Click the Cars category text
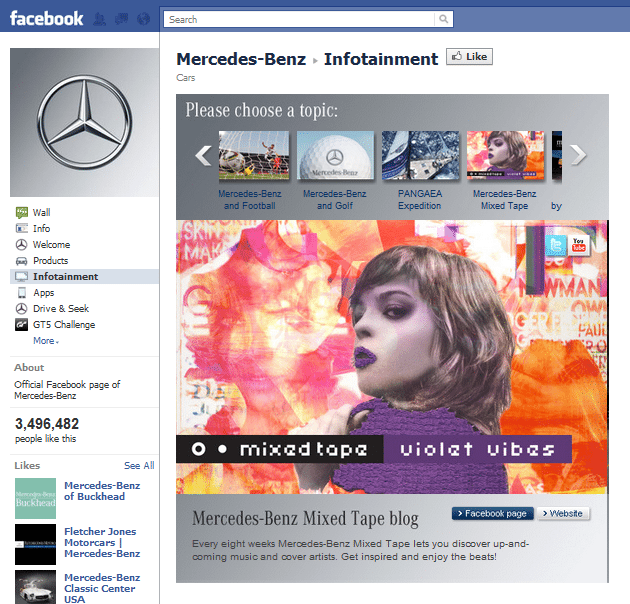This screenshot has width=630, height=604. [186, 78]
